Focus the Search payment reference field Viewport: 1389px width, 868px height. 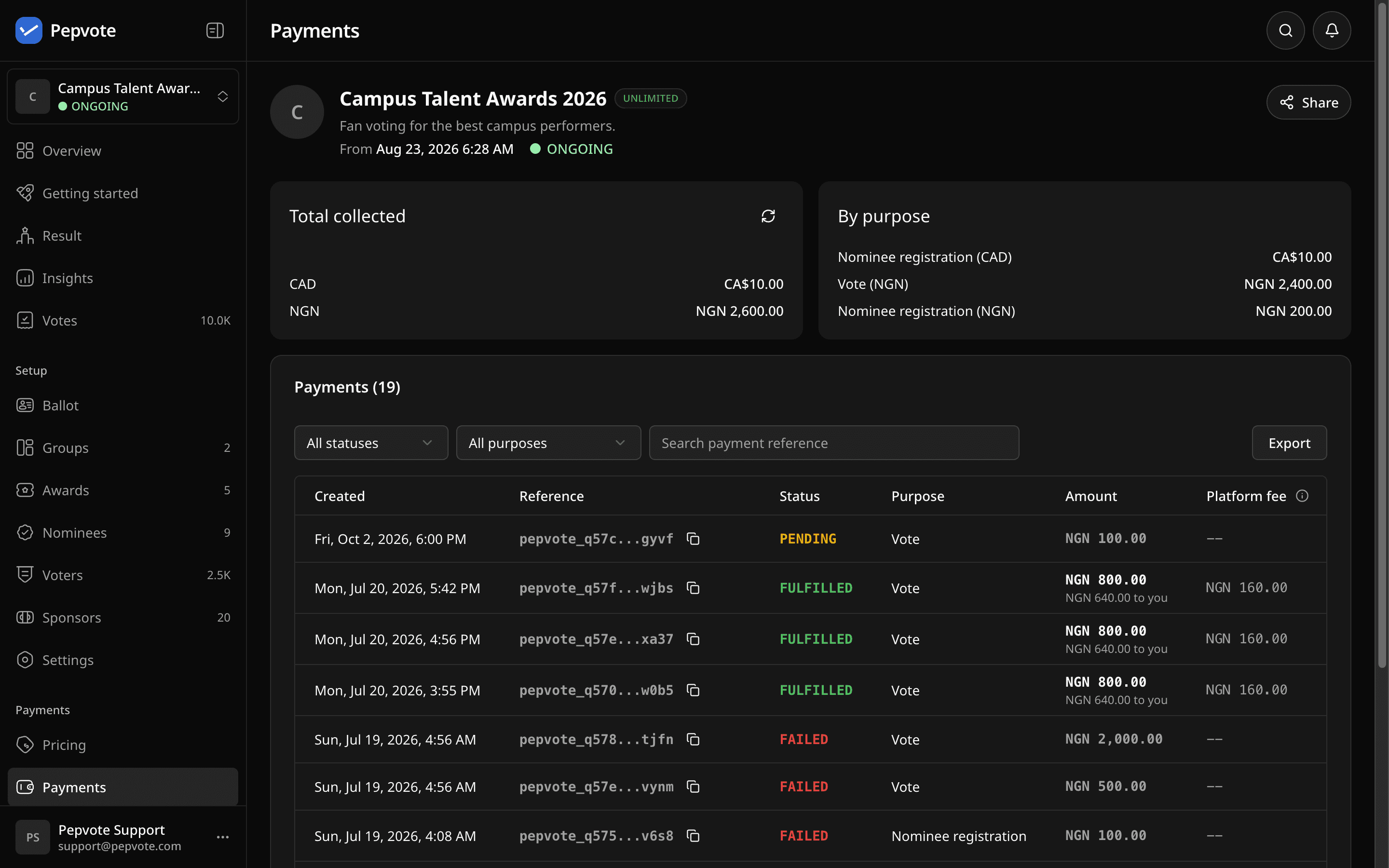pos(833,443)
